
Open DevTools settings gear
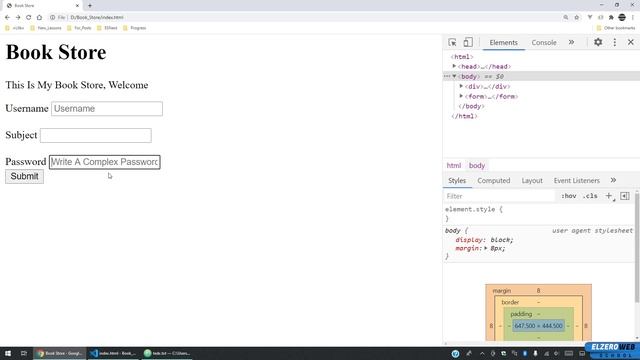[598, 42]
